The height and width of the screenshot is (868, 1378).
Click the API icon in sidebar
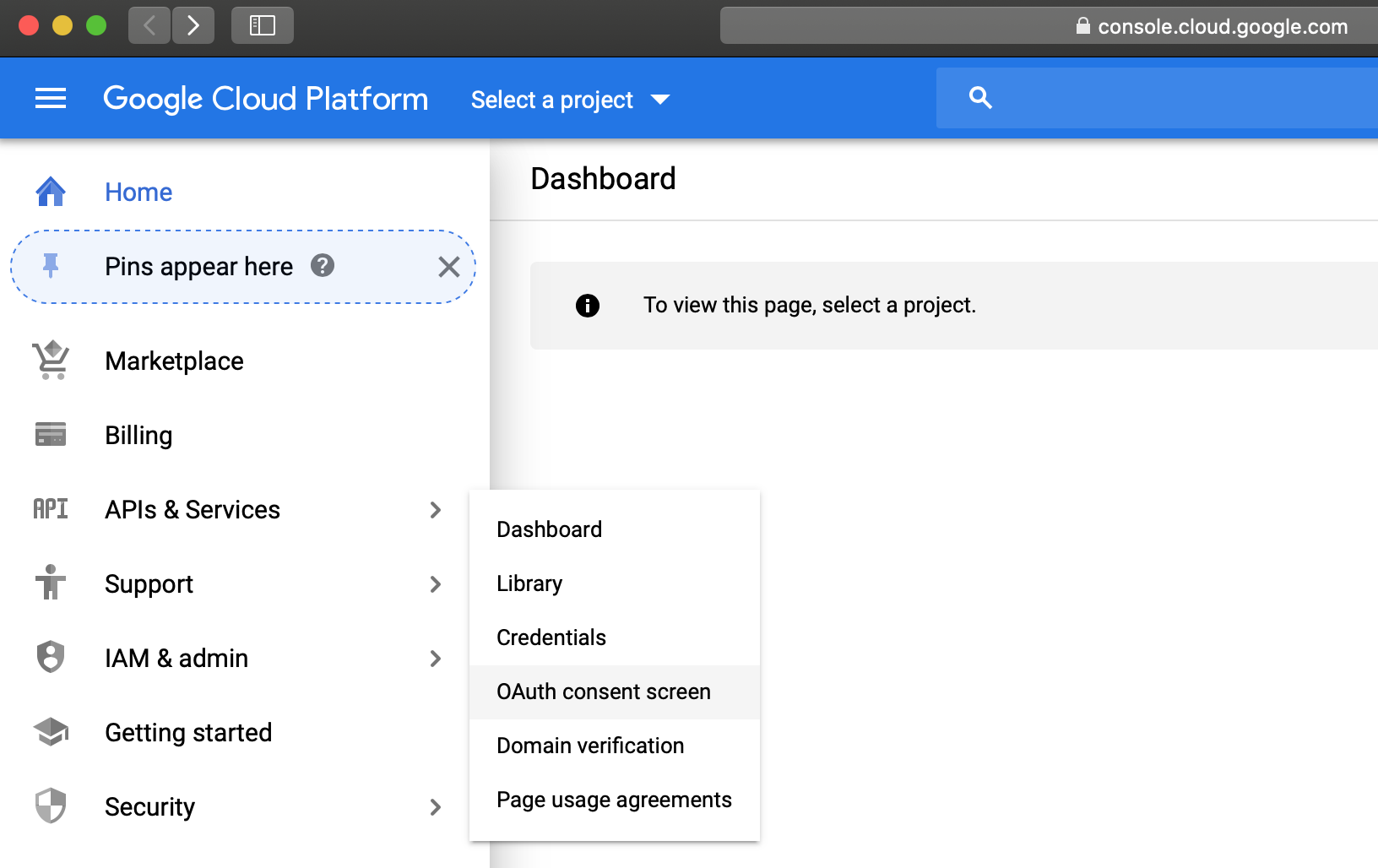click(51, 509)
